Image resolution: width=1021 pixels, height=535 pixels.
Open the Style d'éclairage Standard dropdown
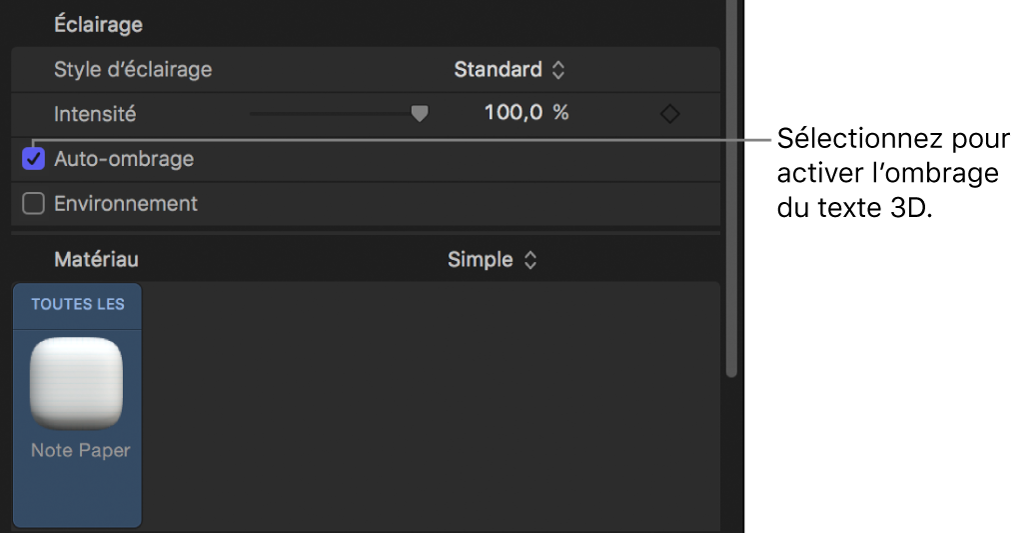[x=509, y=70]
